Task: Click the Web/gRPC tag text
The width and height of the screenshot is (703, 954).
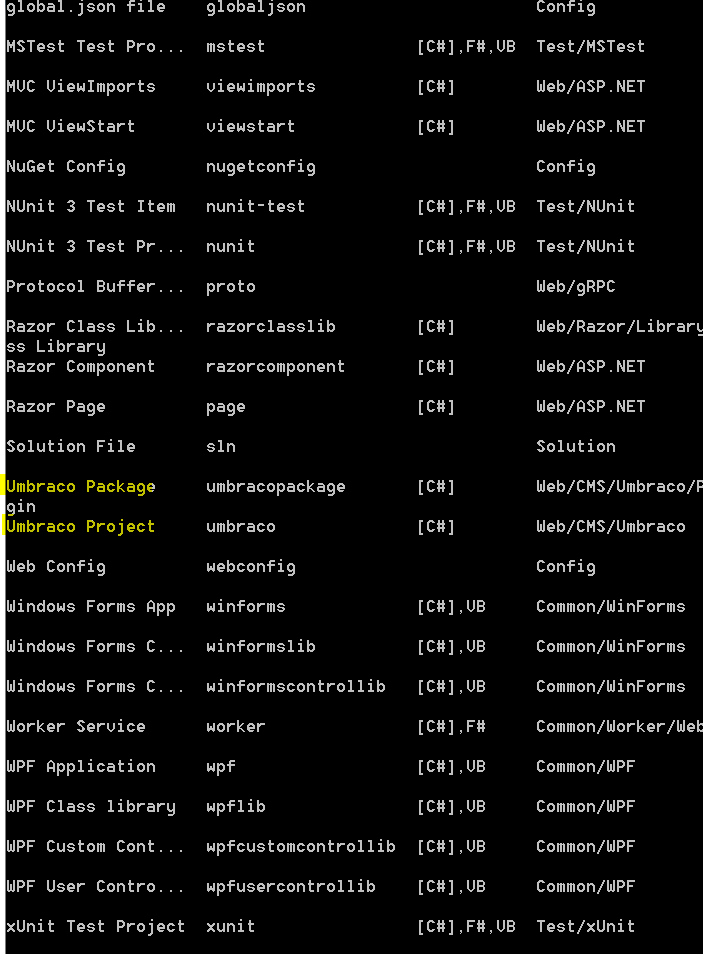Action: [x=576, y=287]
